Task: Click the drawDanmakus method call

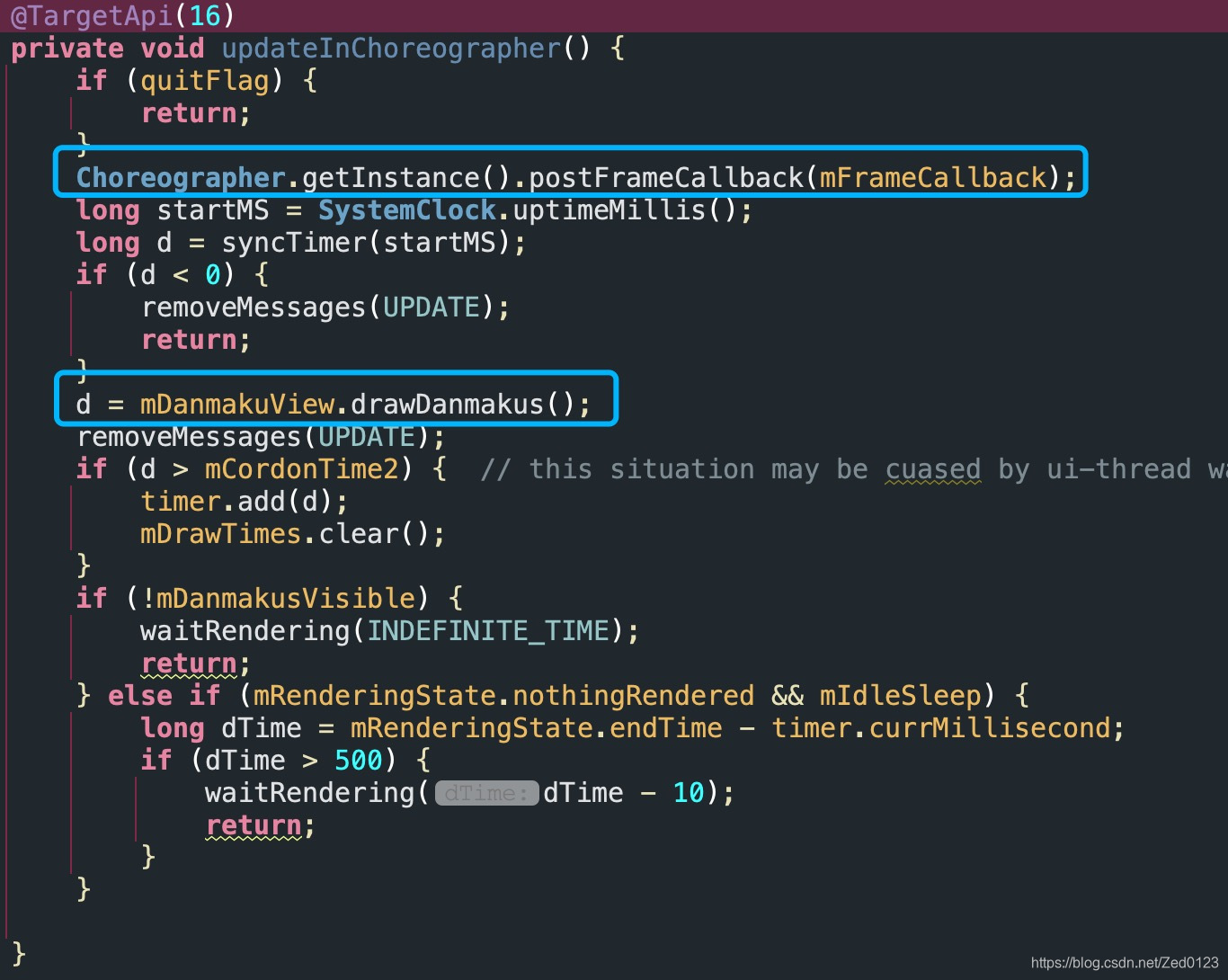Action: [x=448, y=405]
